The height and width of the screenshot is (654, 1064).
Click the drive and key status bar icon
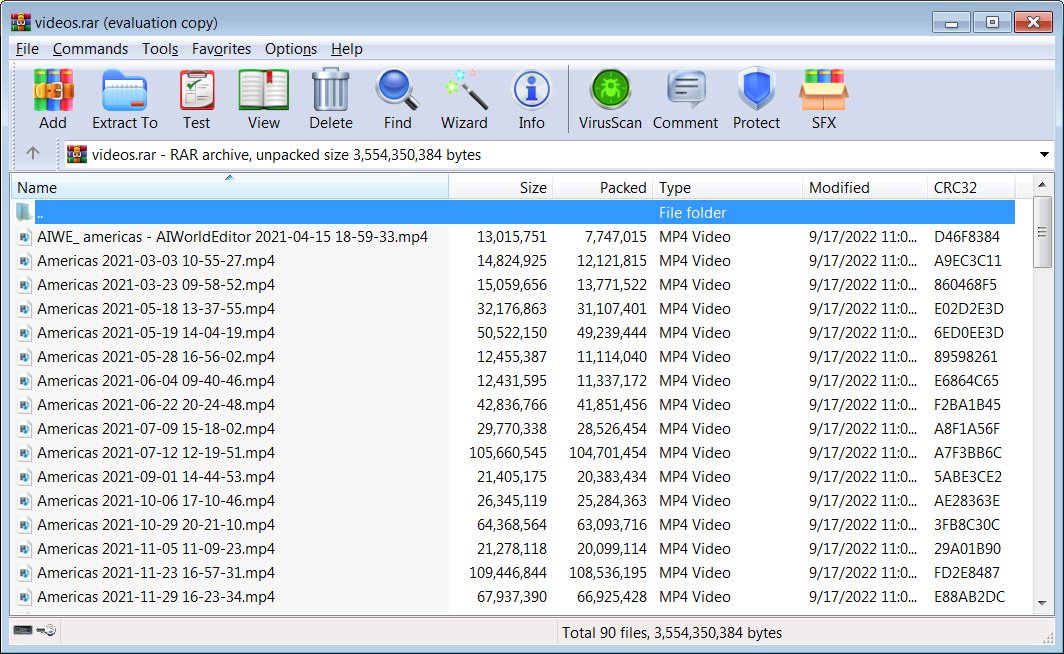(35, 630)
